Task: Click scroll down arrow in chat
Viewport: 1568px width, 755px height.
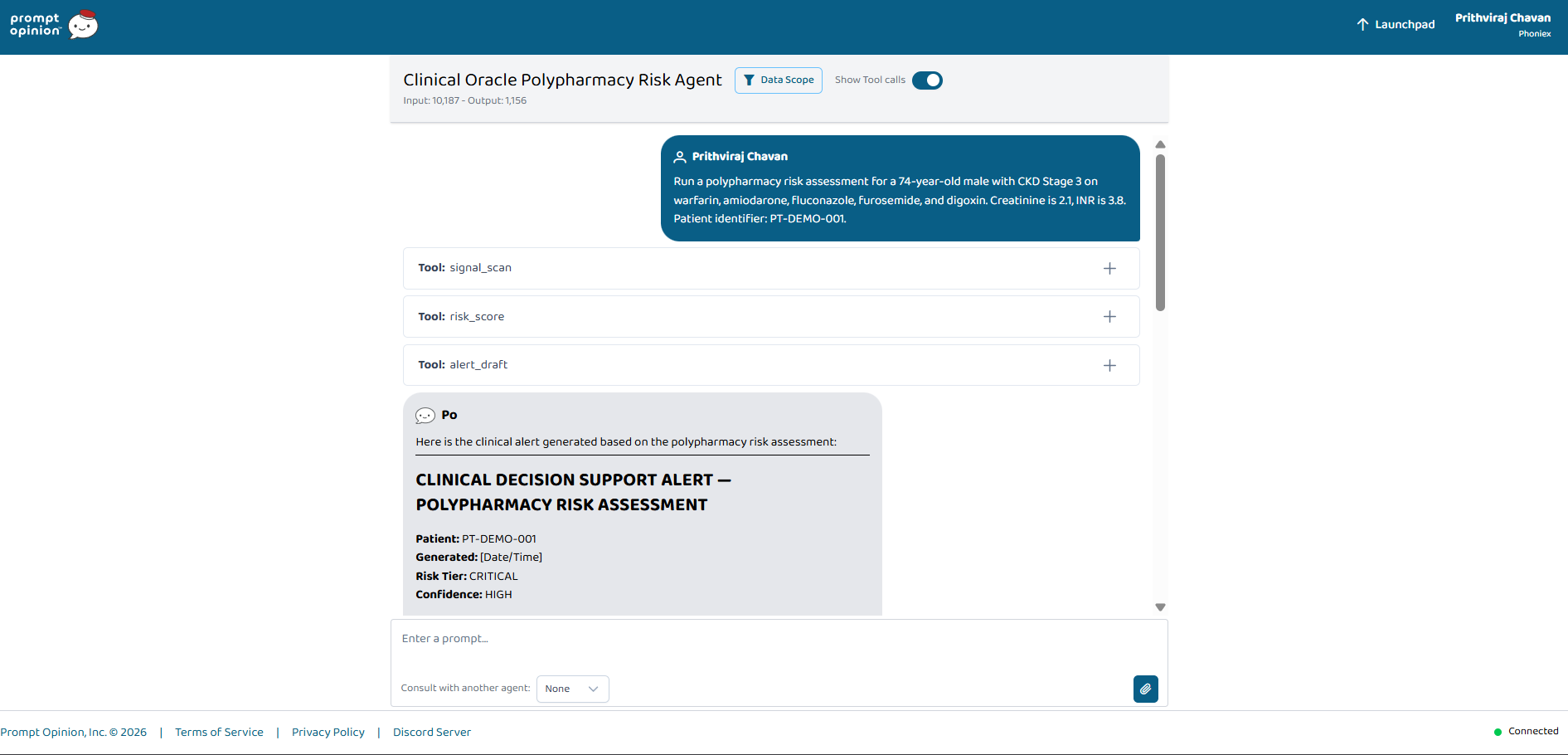Action: 1160,607
